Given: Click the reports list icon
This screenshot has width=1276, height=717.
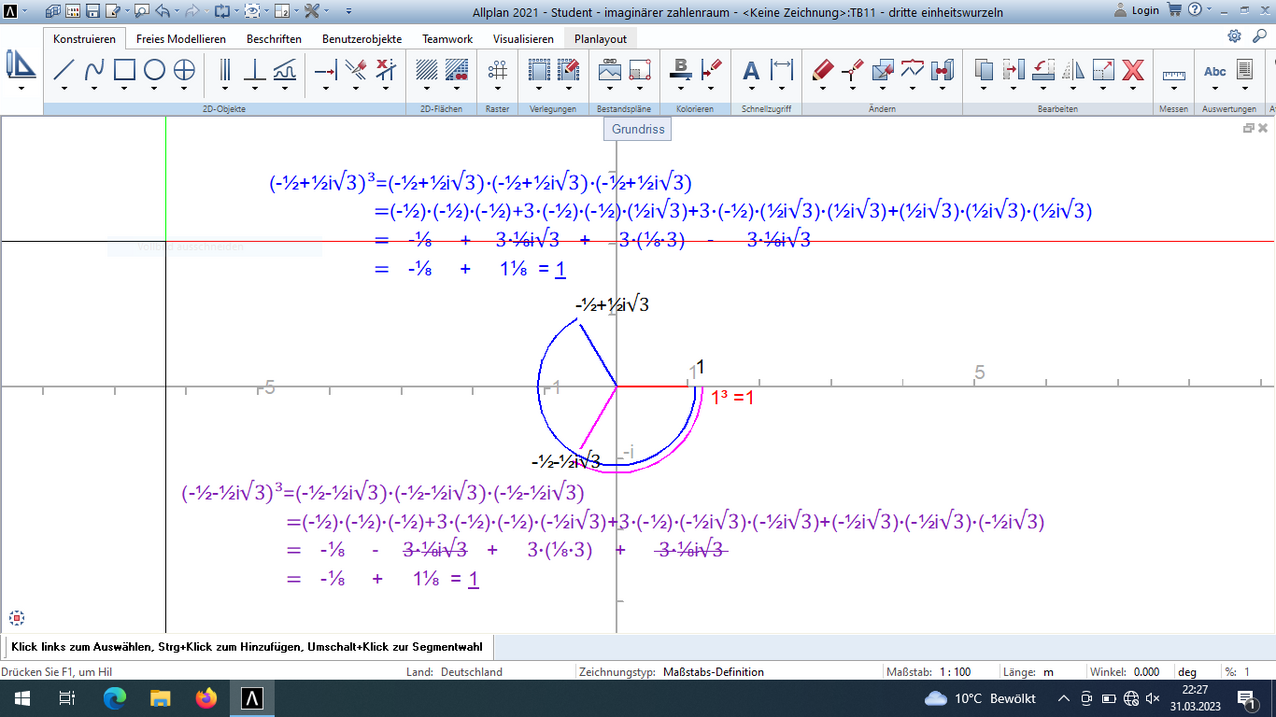Looking at the screenshot, I should coord(1245,70).
